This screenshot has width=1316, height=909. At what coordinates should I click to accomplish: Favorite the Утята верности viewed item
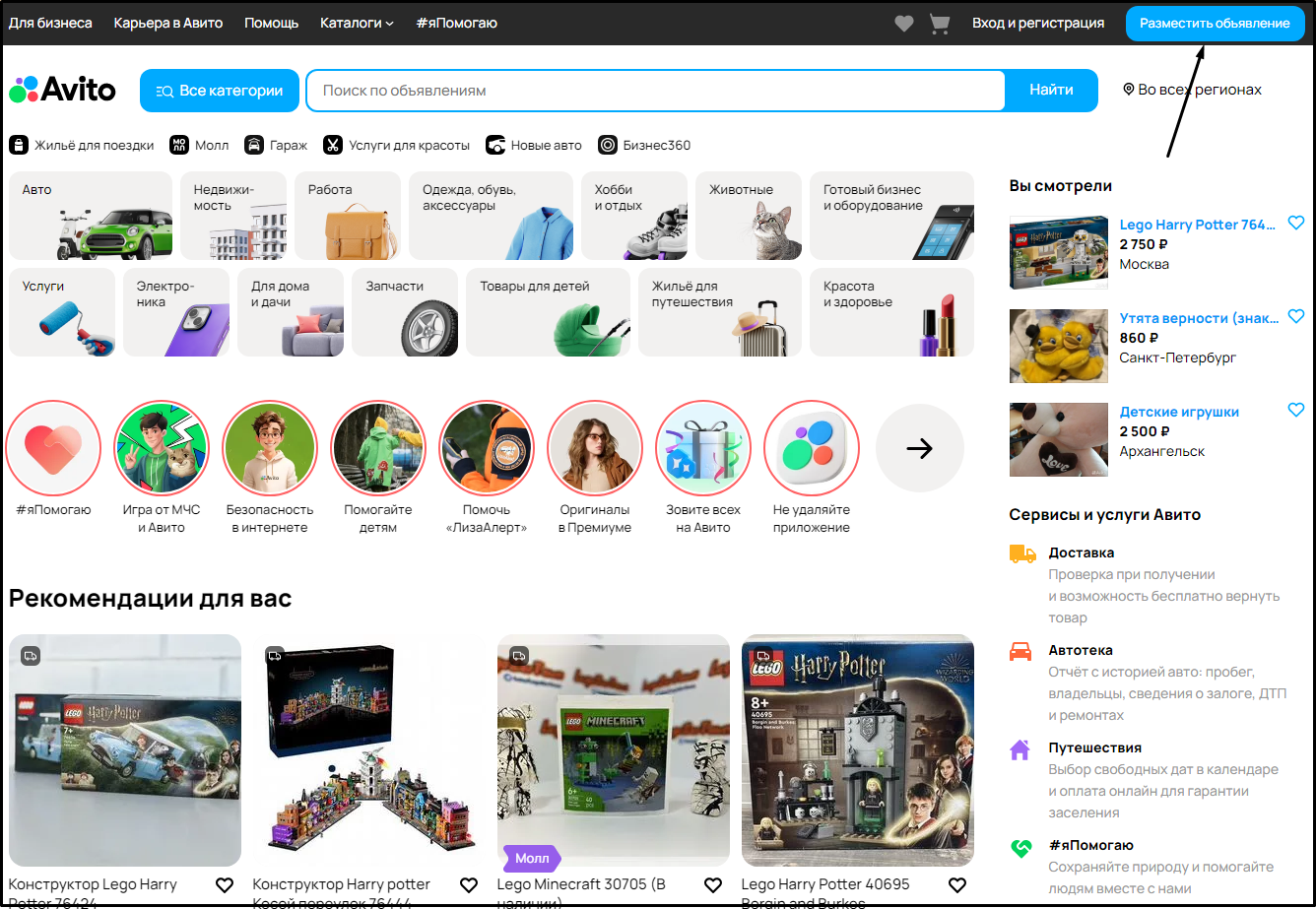point(1296,317)
